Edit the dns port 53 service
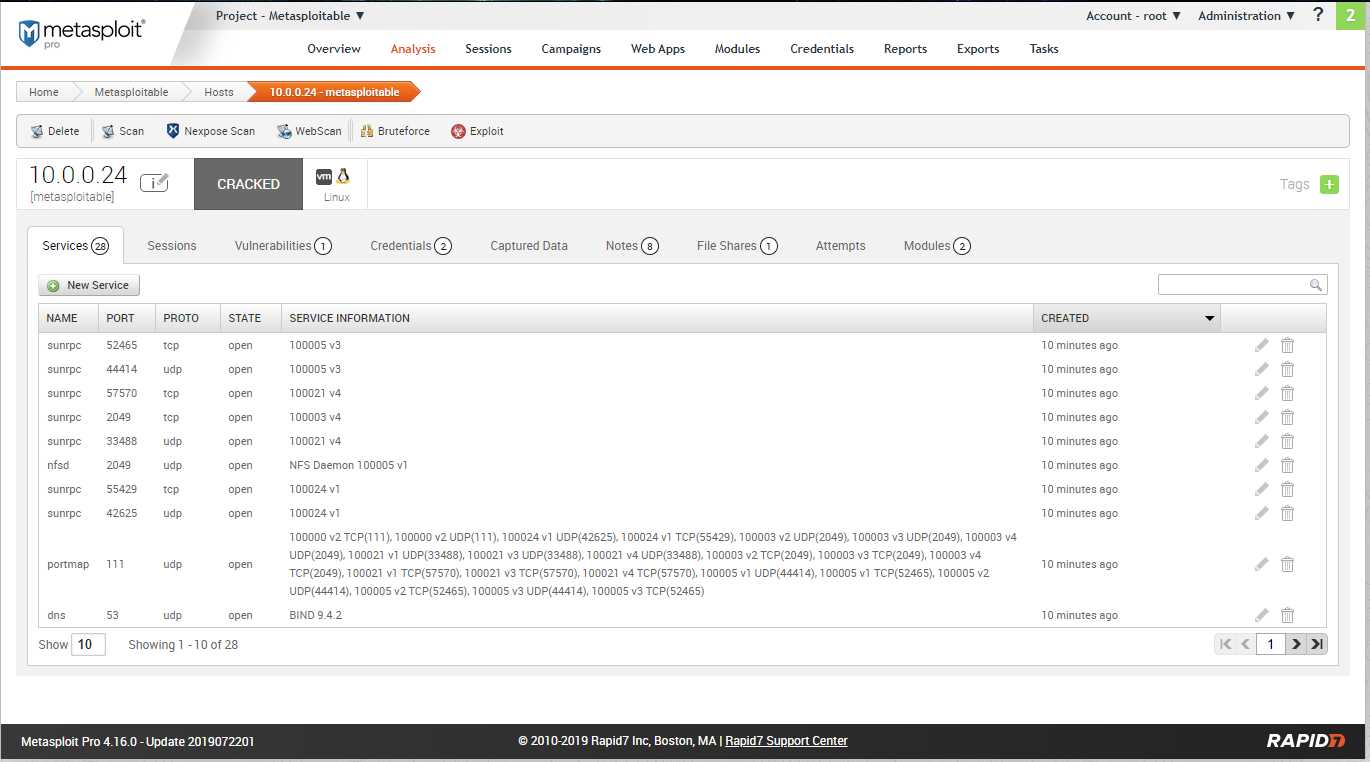The image size is (1370, 762). [1261, 615]
